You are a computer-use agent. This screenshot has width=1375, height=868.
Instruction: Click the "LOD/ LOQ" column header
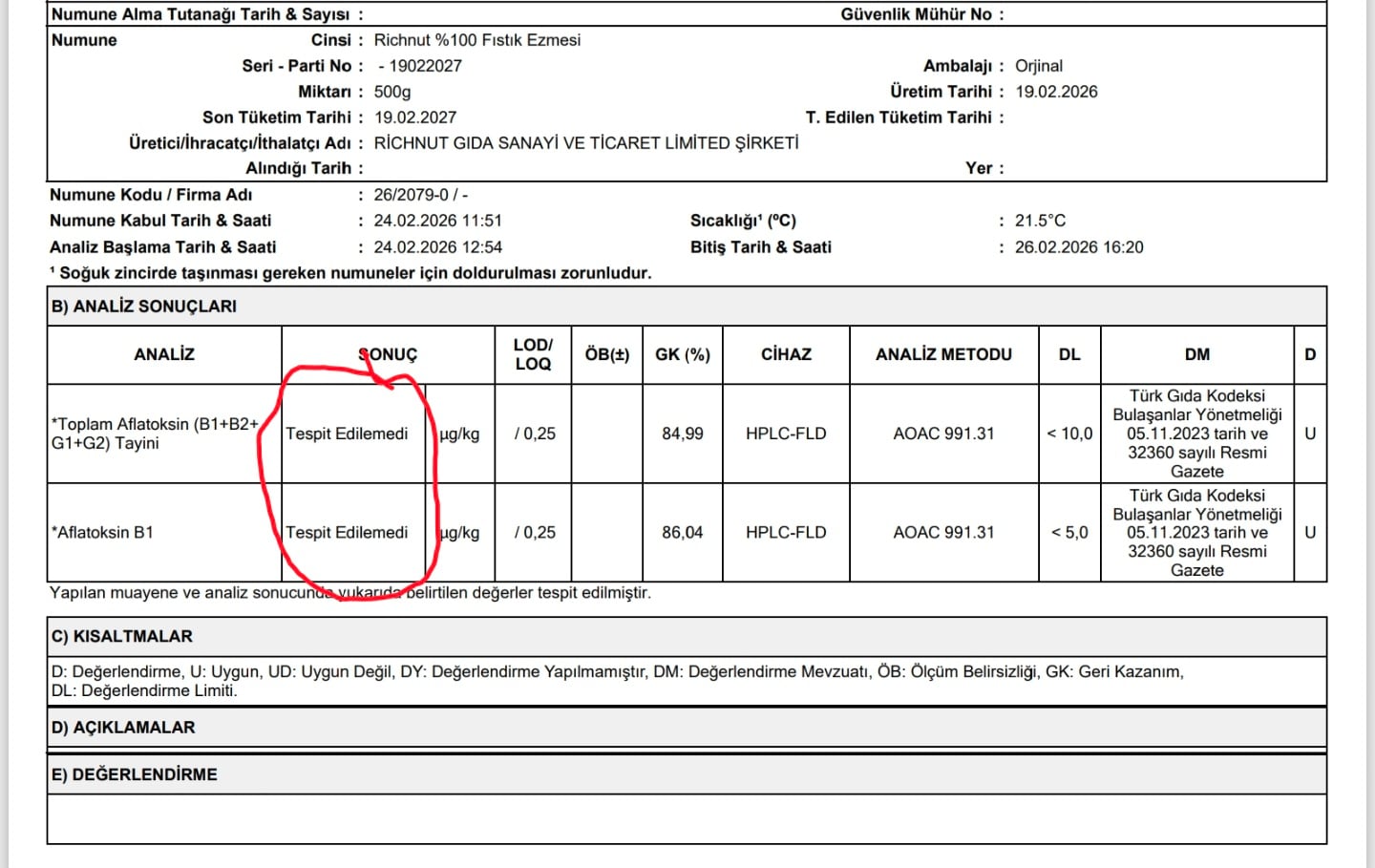point(533,354)
